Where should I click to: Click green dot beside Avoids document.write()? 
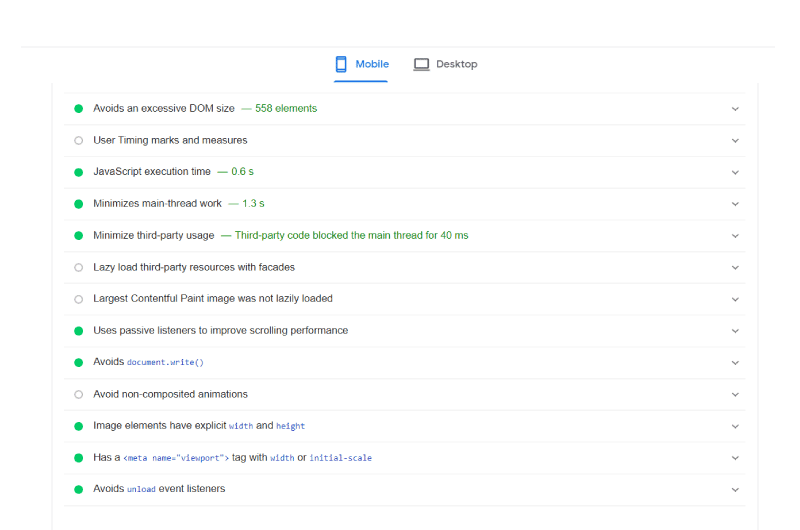79,363
